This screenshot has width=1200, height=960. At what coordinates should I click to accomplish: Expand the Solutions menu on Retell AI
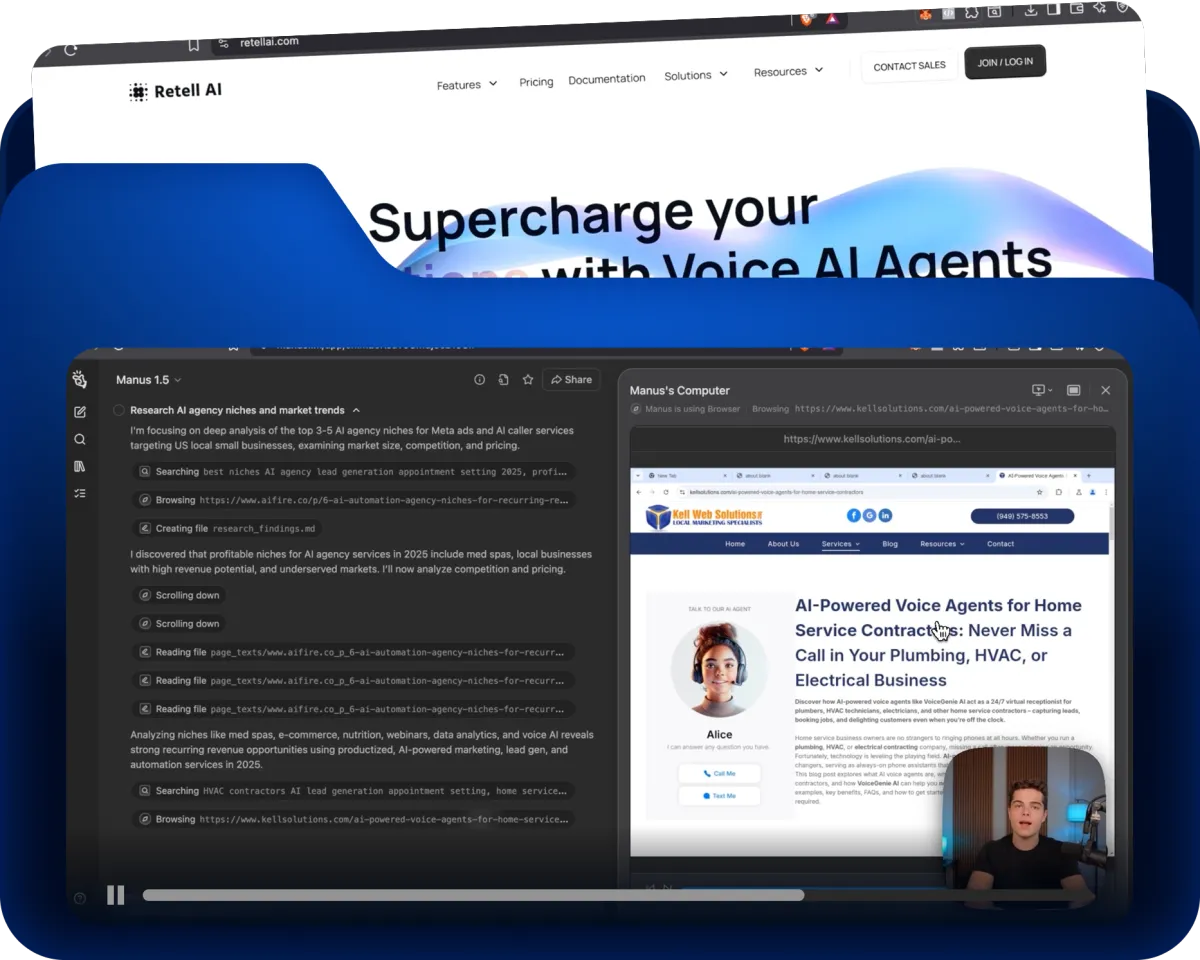click(696, 75)
